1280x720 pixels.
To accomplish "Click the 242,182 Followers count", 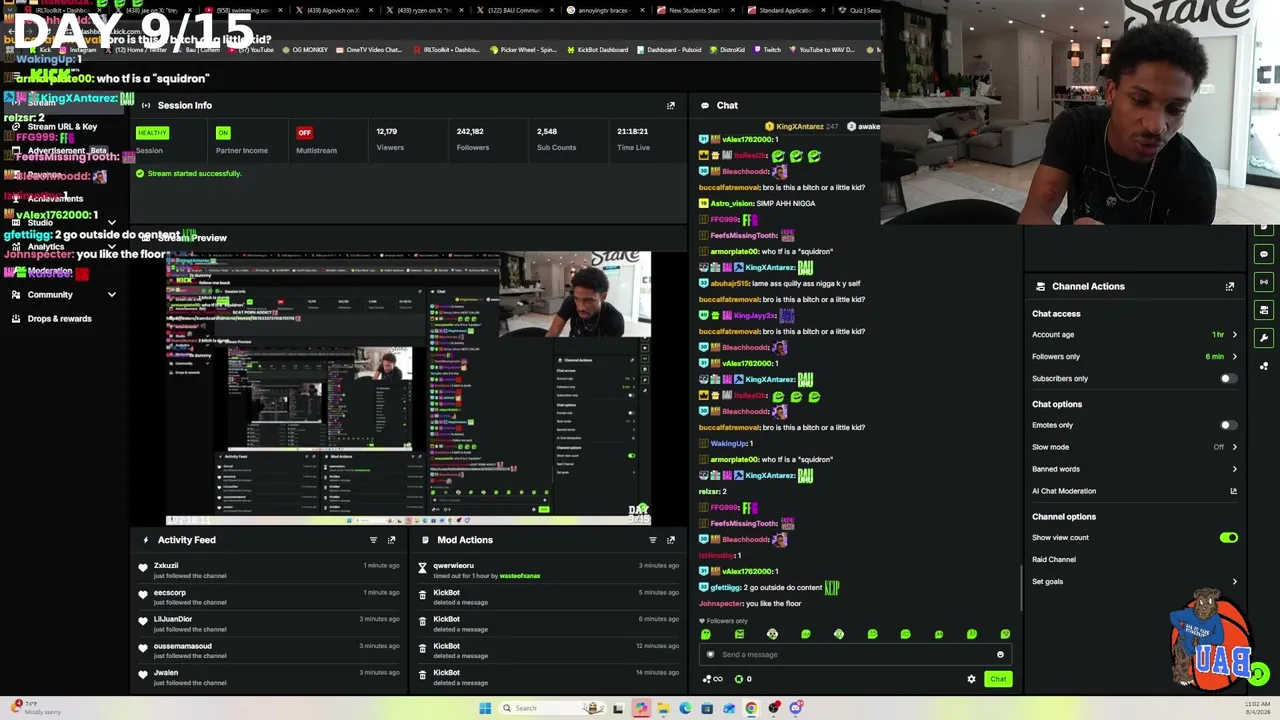I will (x=470, y=132).
